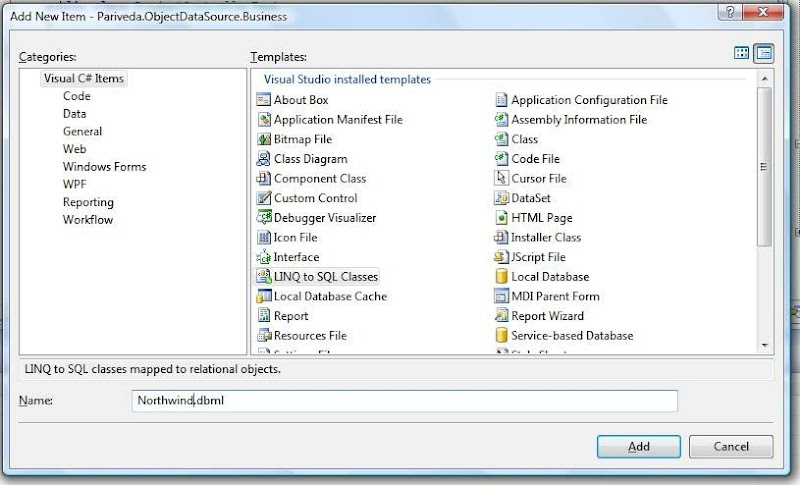Choose the Component Class icon
Image resolution: width=800 pixels, height=485 pixels.
[263, 178]
